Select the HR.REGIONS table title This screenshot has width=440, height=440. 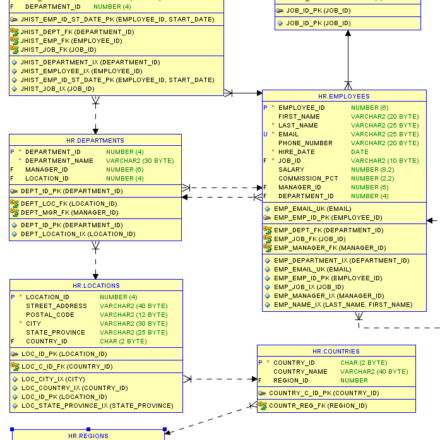pyautogui.click(x=88, y=436)
